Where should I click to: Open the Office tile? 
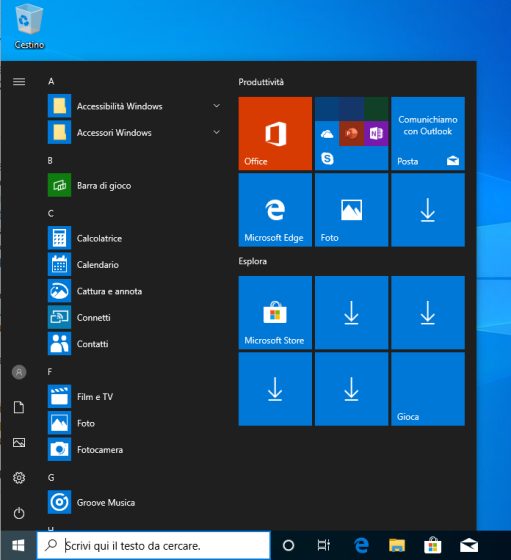click(275, 133)
